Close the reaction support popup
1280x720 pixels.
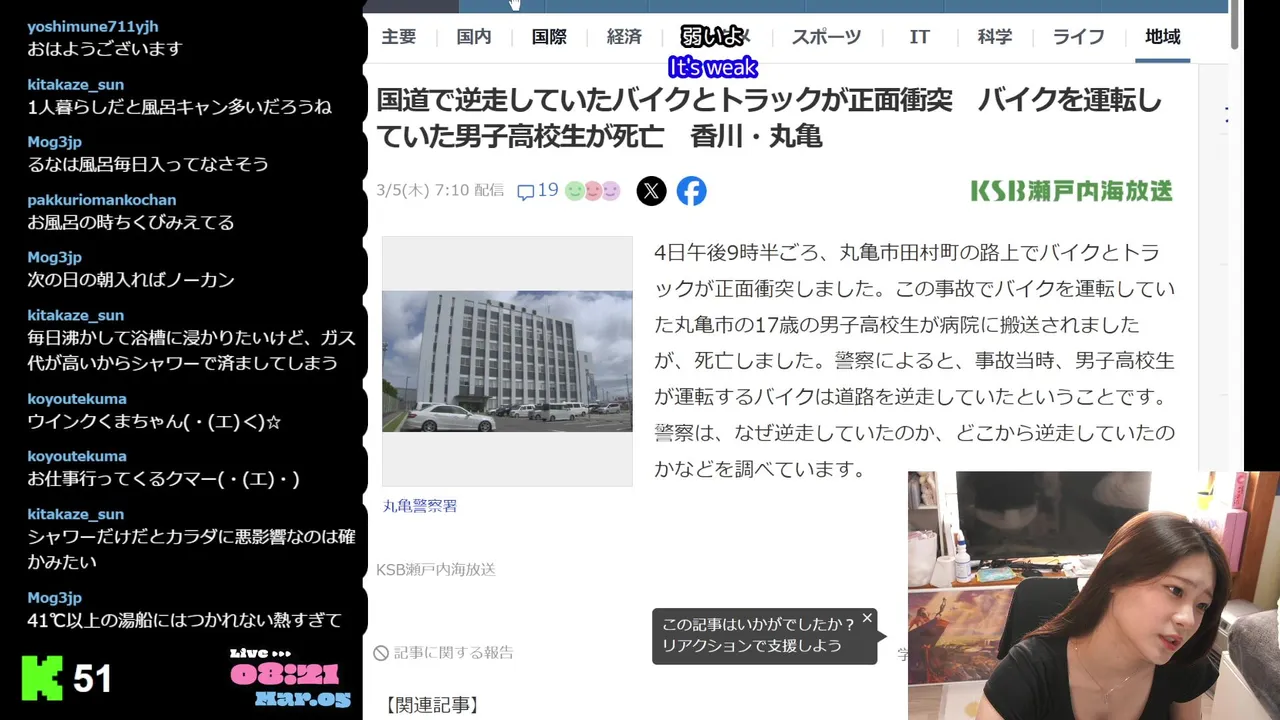[x=867, y=618]
